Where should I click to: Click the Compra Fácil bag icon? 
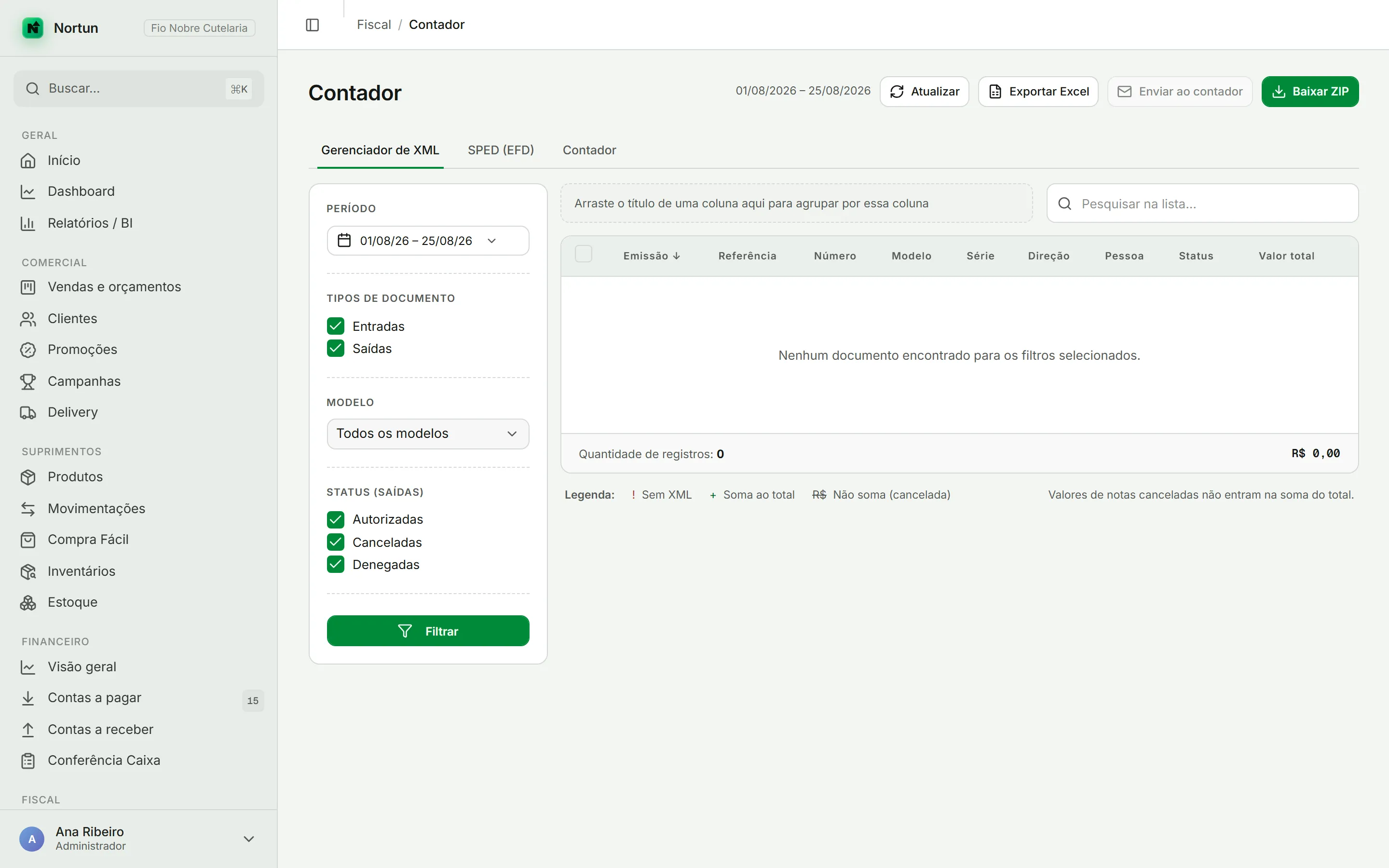click(28, 540)
